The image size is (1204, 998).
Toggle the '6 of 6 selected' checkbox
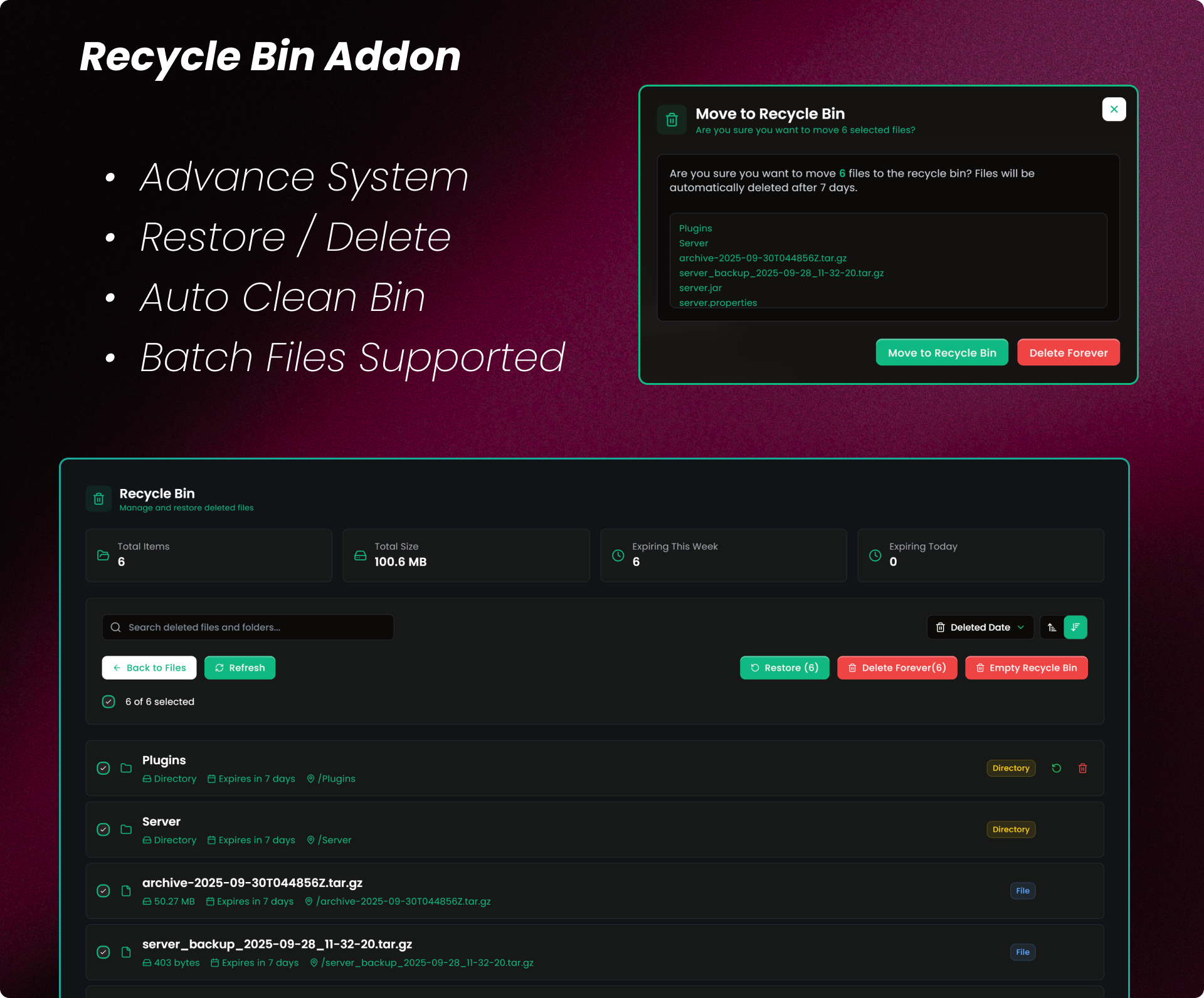(x=108, y=701)
